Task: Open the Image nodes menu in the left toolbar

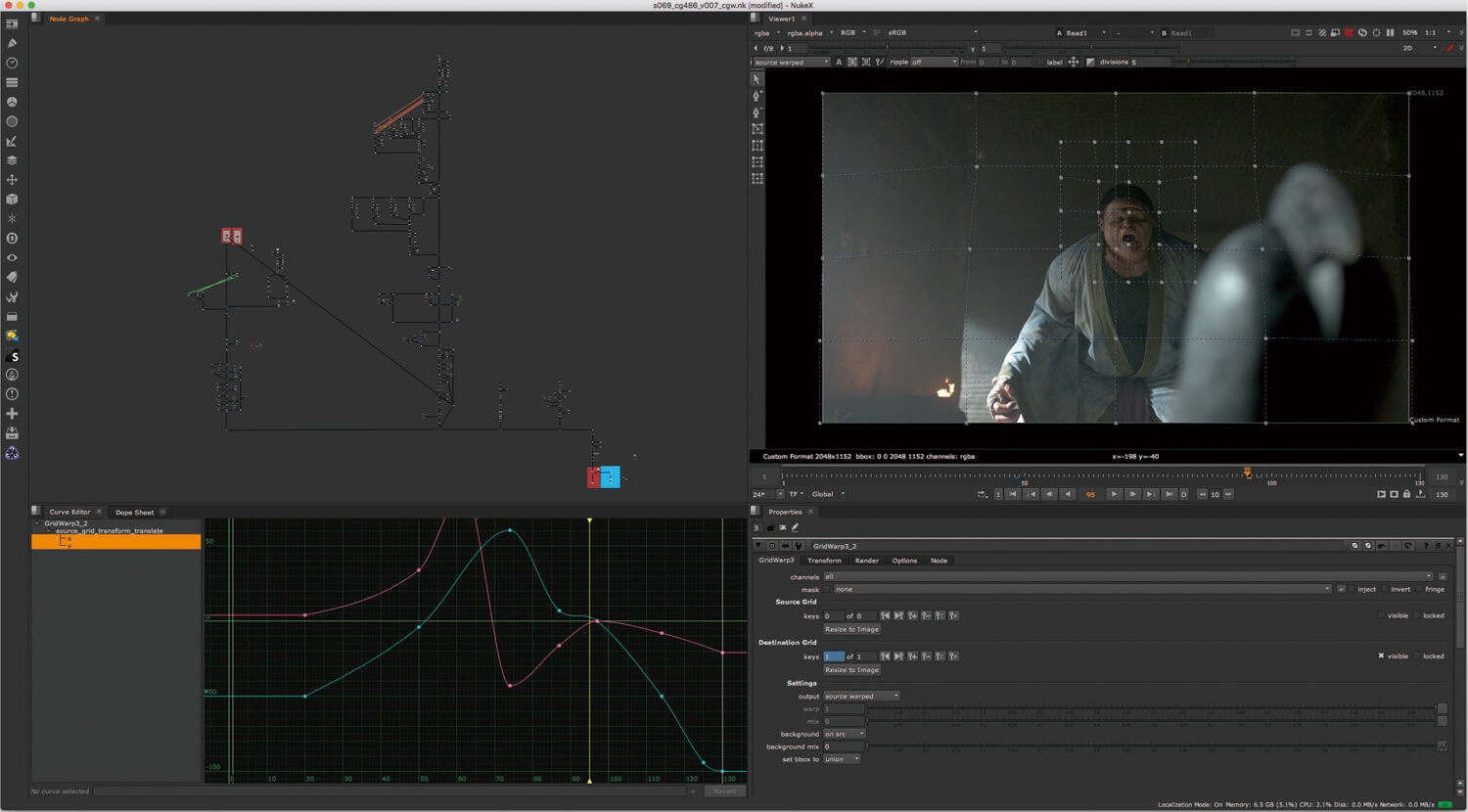Action: 12,23
